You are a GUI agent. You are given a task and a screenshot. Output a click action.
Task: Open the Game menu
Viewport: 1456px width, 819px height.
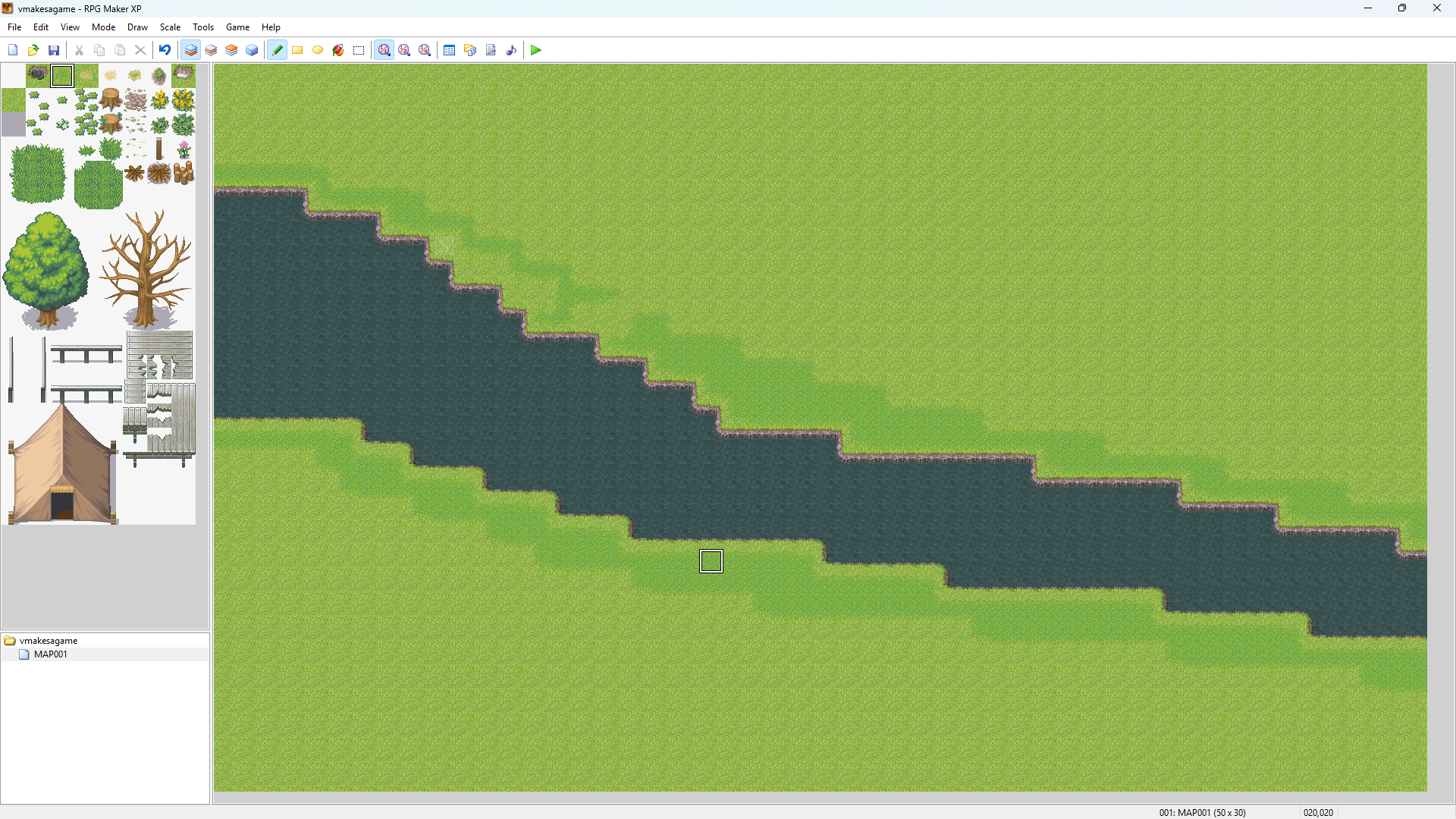[237, 27]
